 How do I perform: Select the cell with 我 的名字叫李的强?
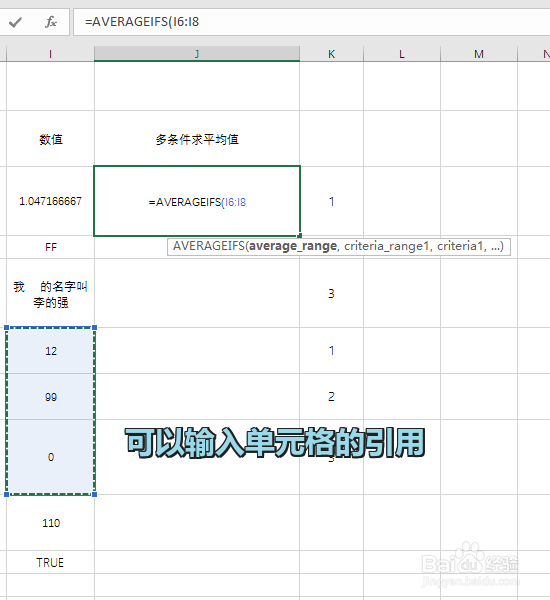[x=50, y=293]
